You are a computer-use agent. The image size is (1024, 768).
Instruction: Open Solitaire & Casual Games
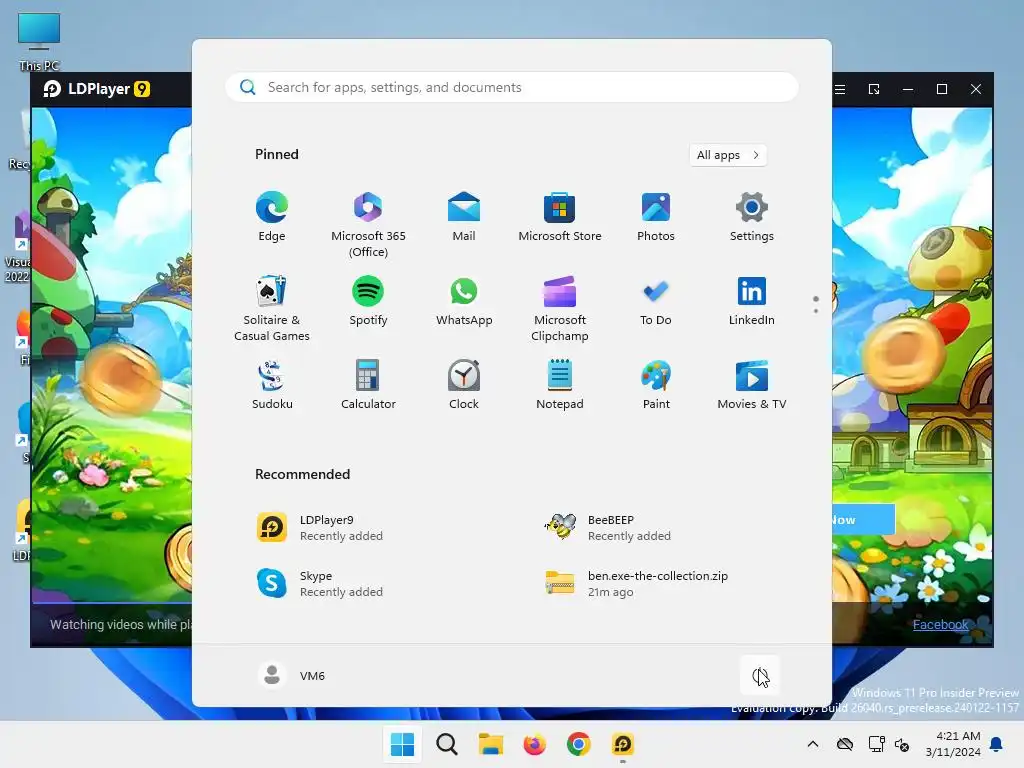pos(272,309)
